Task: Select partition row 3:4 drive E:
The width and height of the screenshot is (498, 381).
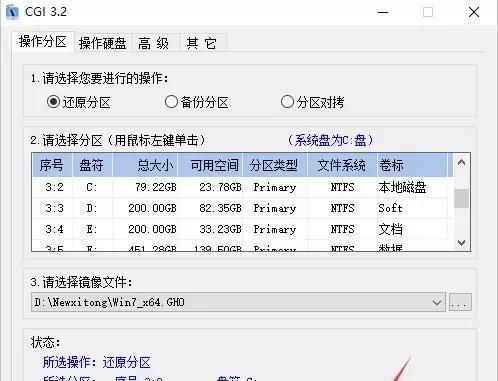Action: pyautogui.click(x=243, y=229)
